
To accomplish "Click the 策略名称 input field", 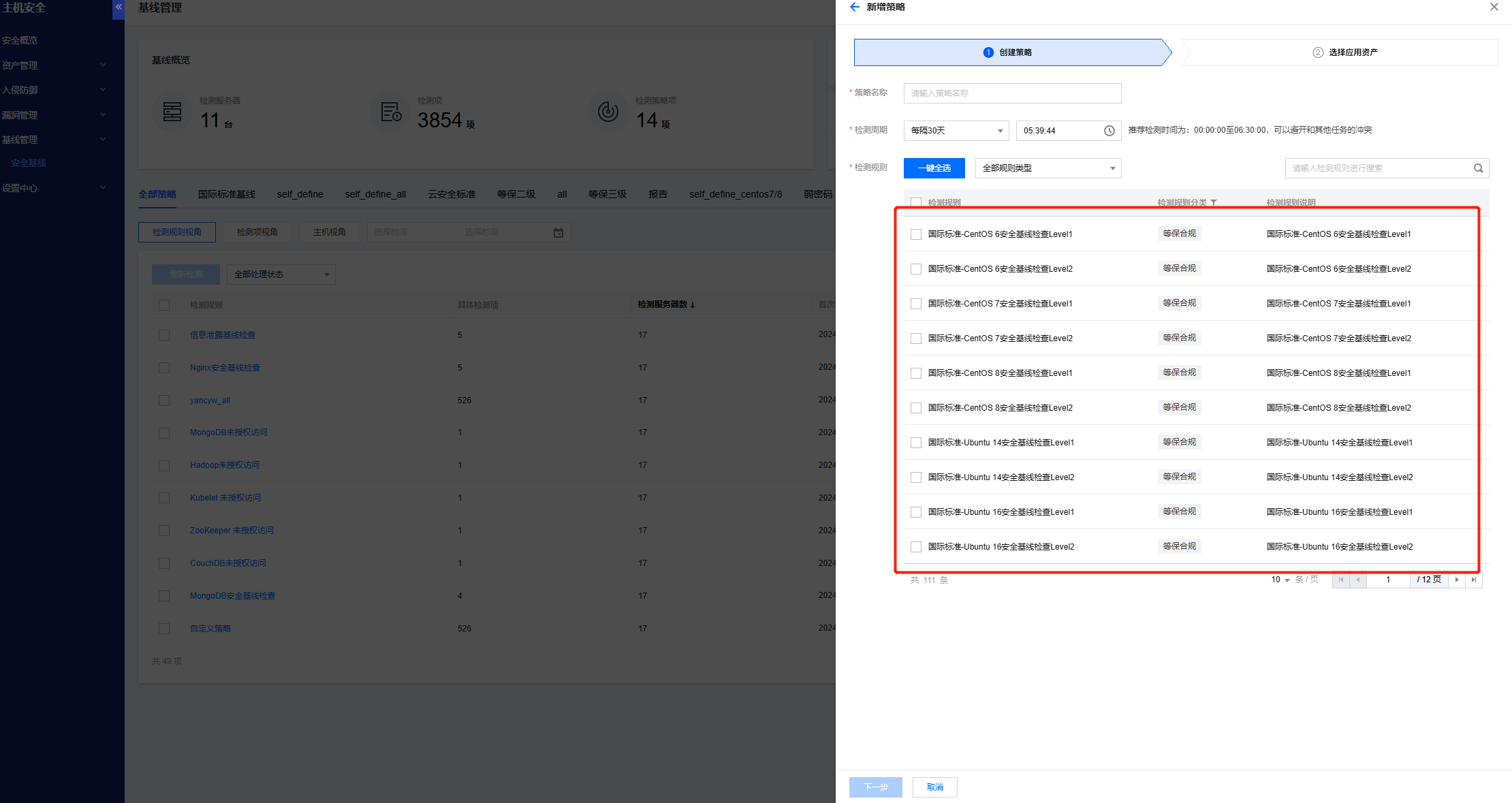I will (x=1012, y=93).
